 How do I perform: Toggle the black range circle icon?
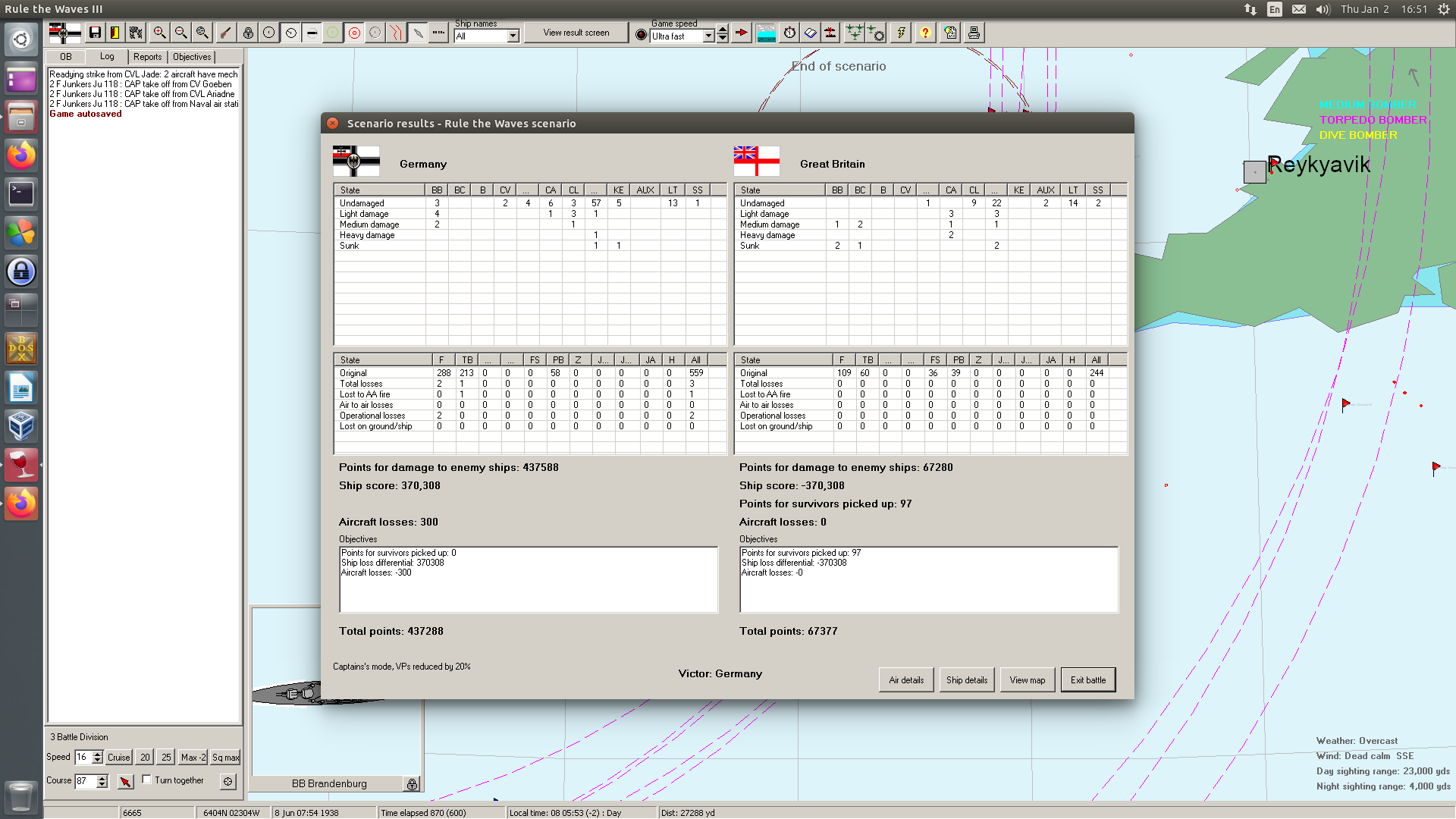pos(269,33)
